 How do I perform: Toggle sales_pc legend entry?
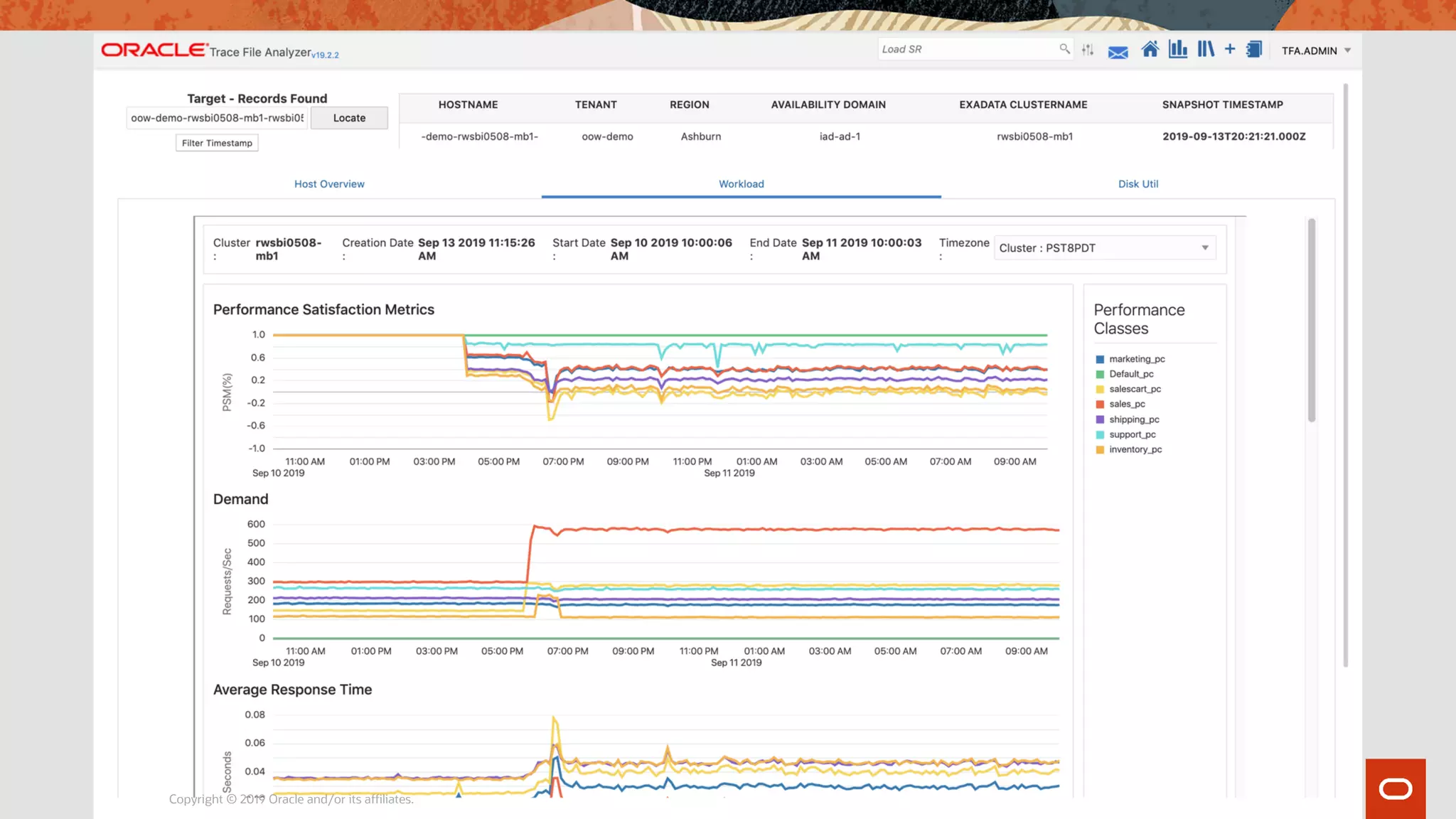click(x=1127, y=404)
